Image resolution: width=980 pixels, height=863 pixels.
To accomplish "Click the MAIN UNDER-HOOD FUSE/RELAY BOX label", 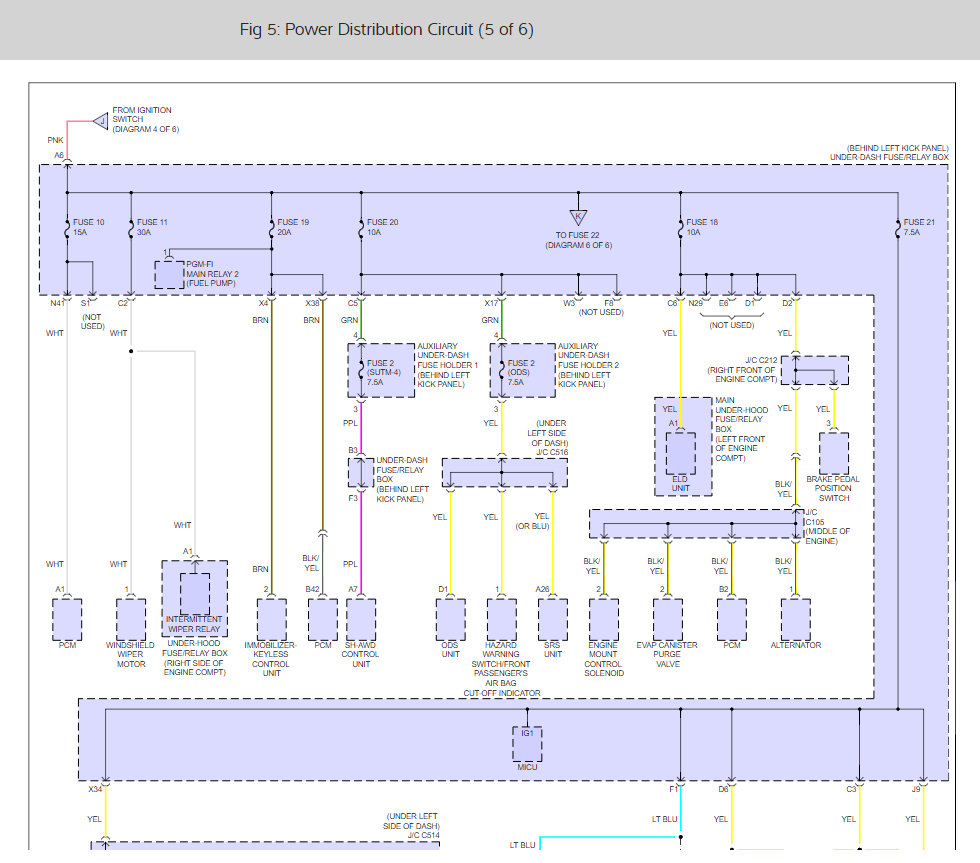I will tap(741, 429).
